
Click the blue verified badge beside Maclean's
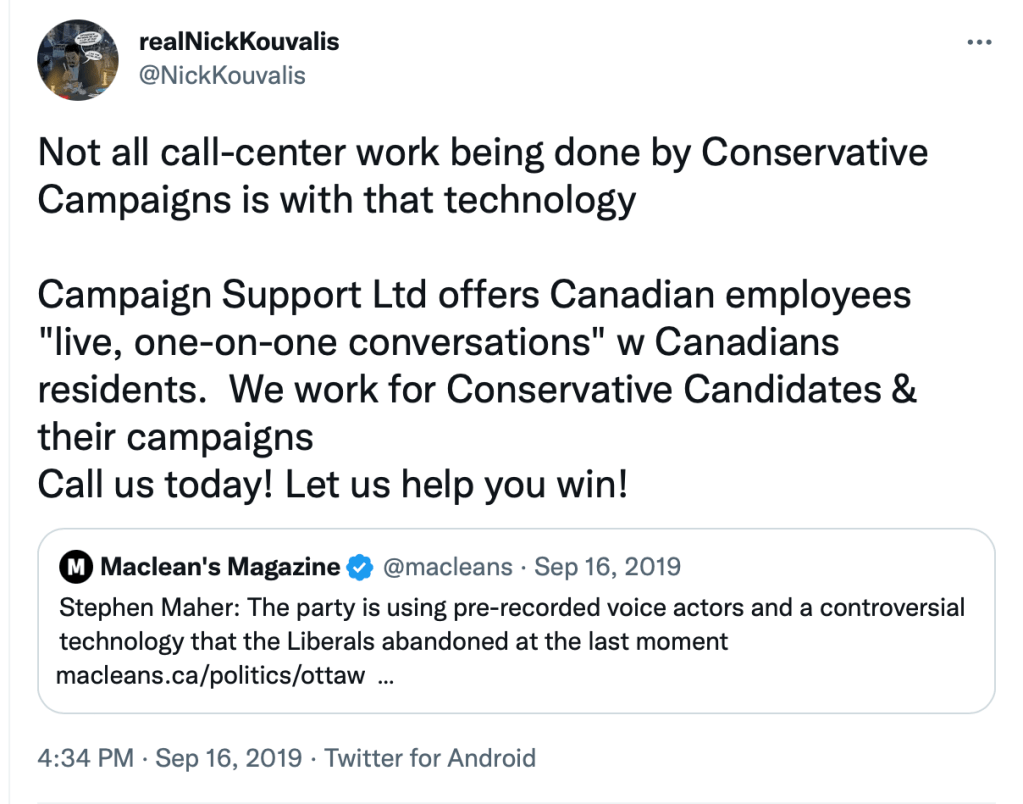click(x=358, y=567)
